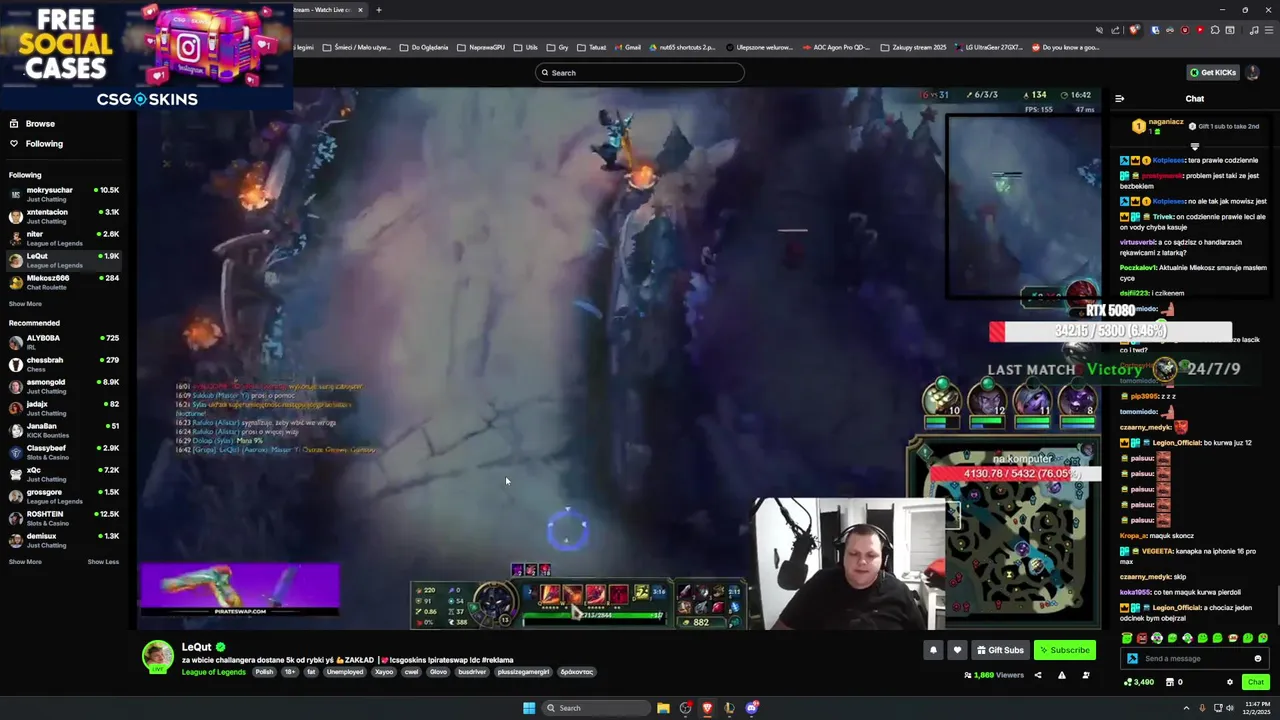This screenshot has height=720, width=1280.
Task: Open the KICKs shop icon showing 0
Action: (1174, 682)
